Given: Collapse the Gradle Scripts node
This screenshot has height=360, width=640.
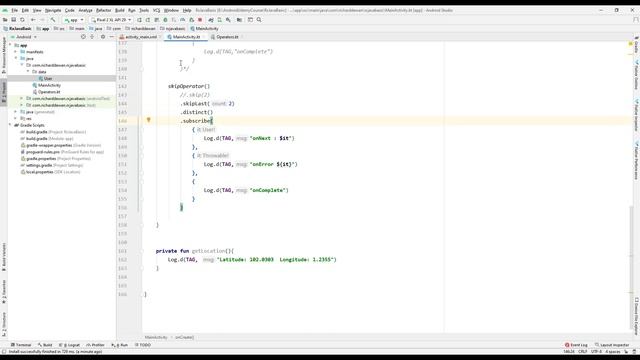Looking at the screenshot, I should tap(11, 125).
